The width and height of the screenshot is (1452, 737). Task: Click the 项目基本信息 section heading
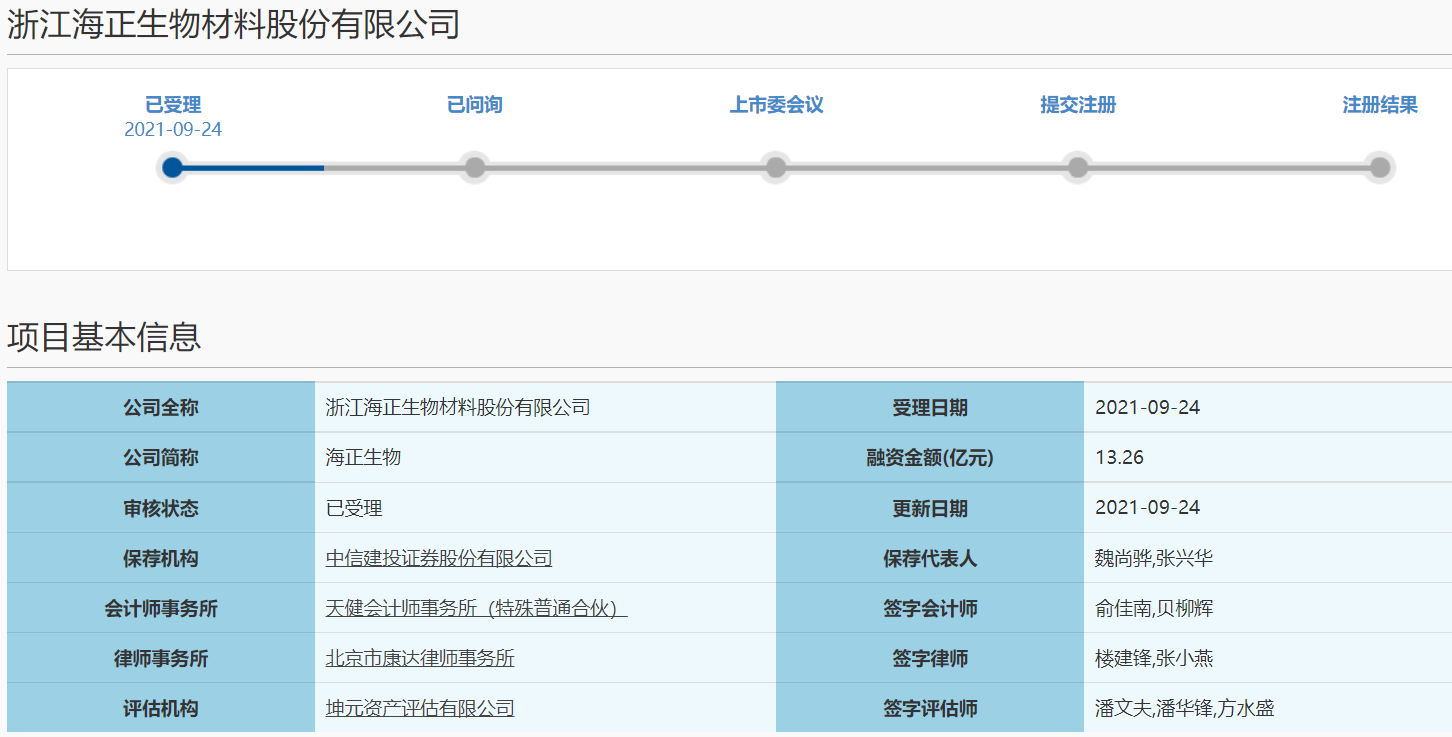(x=104, y=337)
